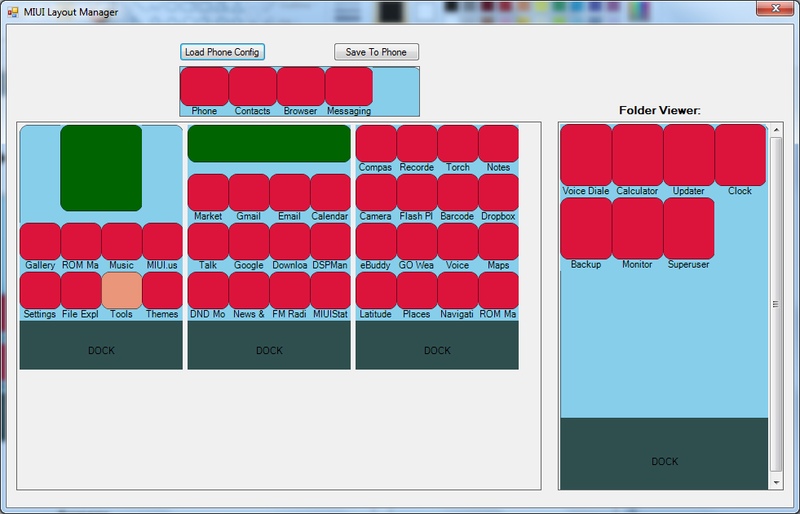Screen dimensions: 800x514
Task: Select the Phone icon in the top dock
Action: pos(204,87)
